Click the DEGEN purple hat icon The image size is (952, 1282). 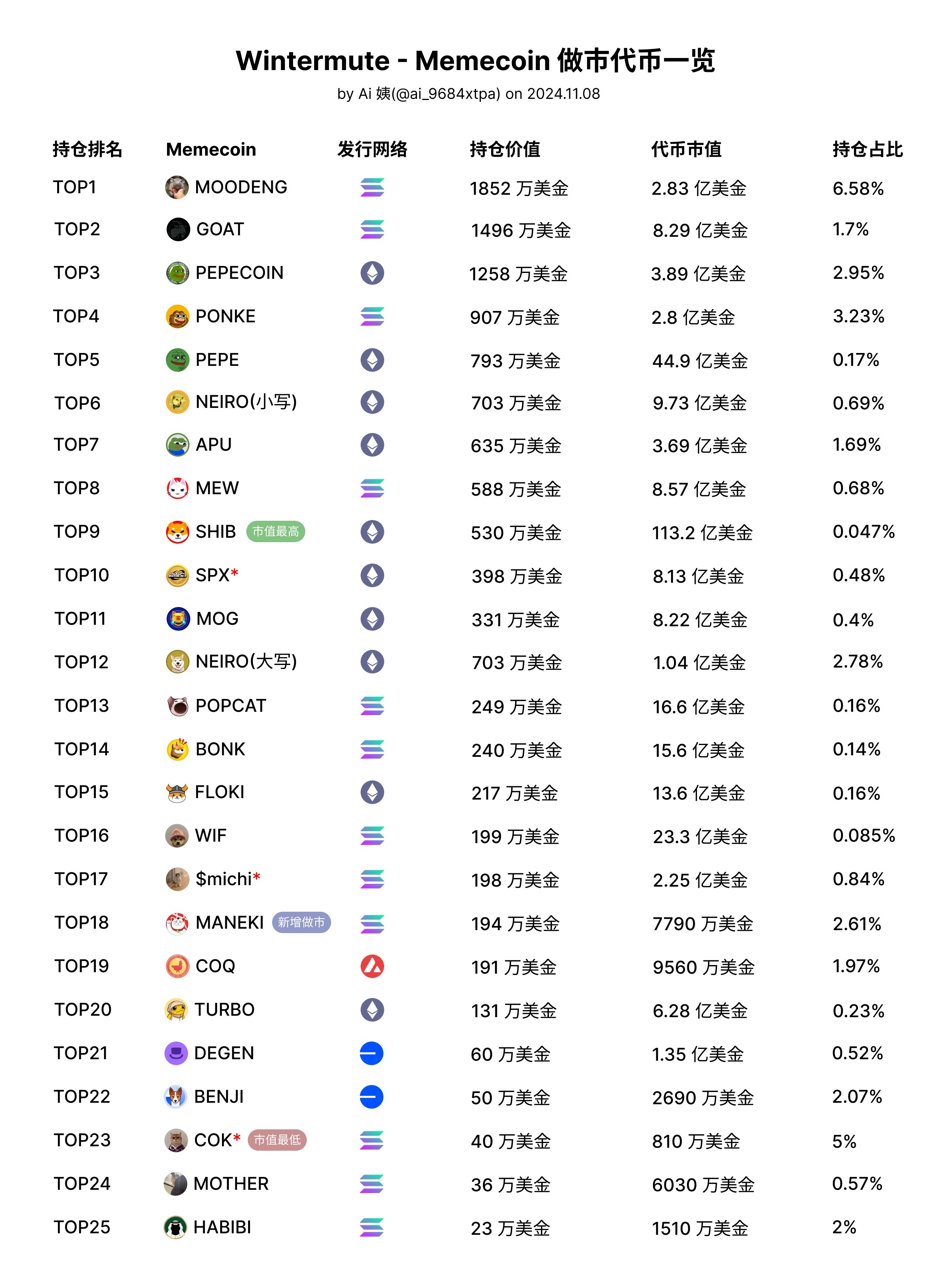pos(176,1053)
